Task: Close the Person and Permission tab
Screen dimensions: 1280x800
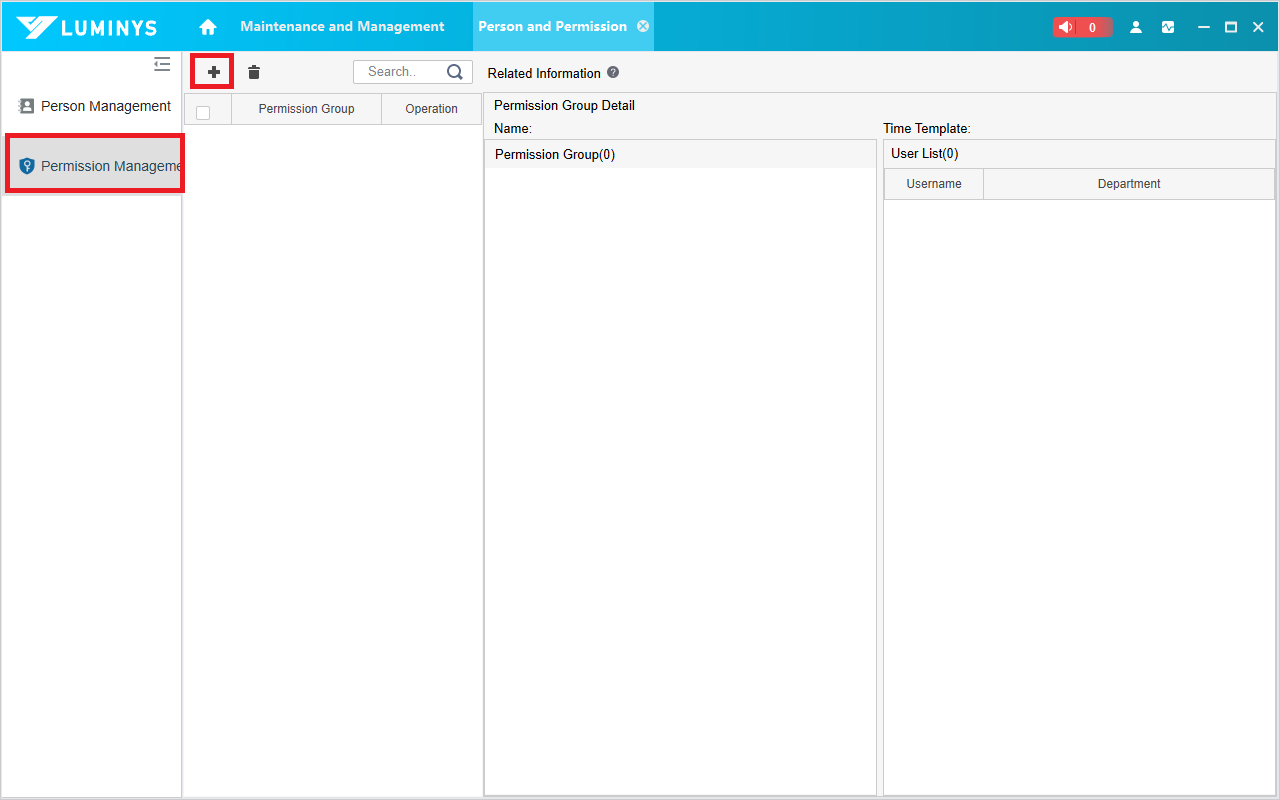Action: coord(643,27)
